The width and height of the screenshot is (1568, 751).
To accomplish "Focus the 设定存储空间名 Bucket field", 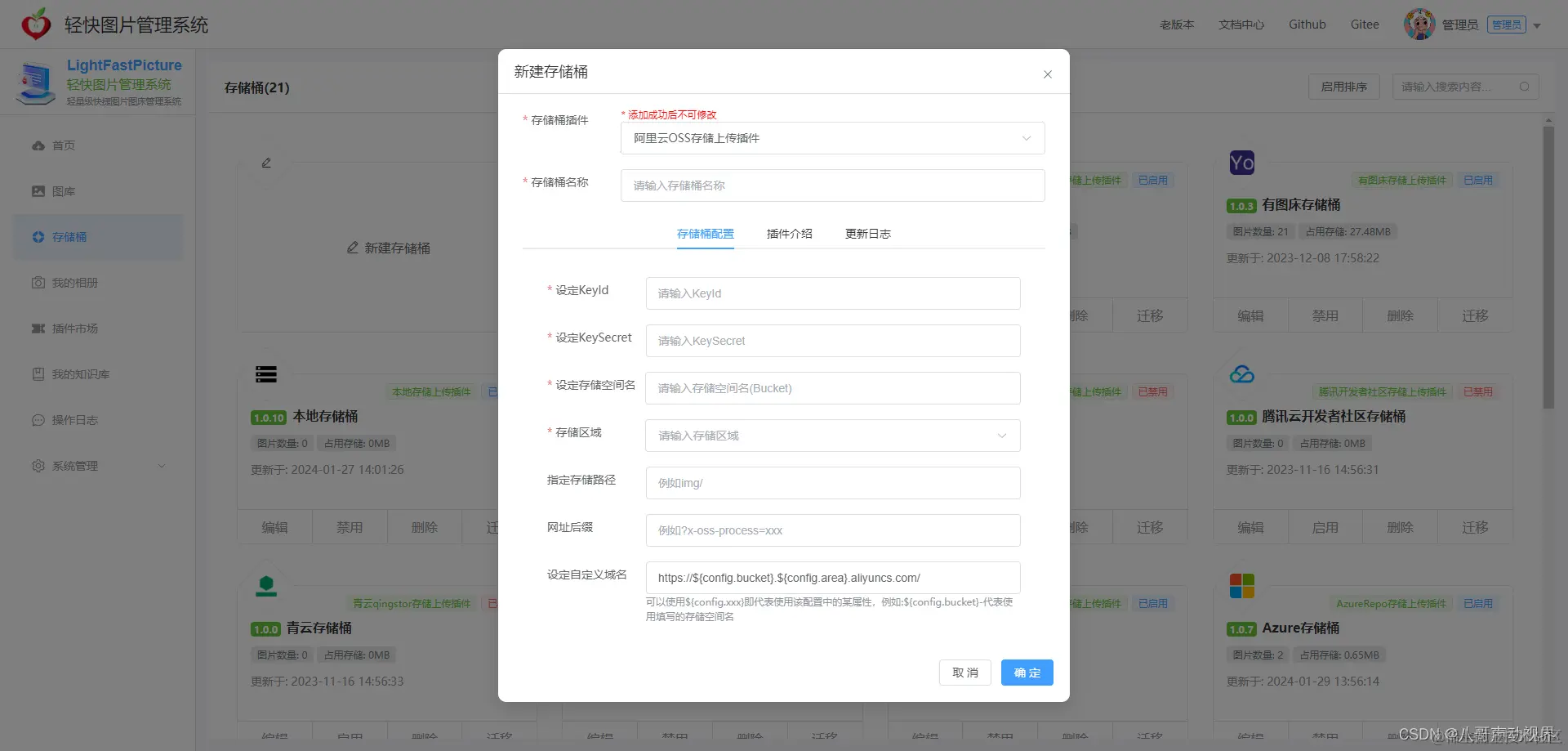I will 833,388.
